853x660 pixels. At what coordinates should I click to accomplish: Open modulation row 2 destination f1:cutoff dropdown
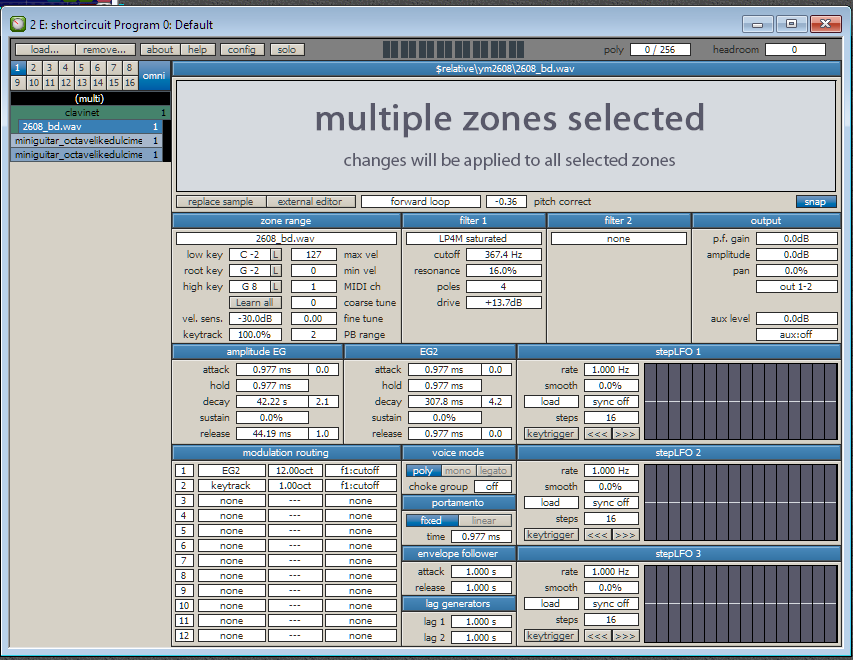(x=360, y=485)
